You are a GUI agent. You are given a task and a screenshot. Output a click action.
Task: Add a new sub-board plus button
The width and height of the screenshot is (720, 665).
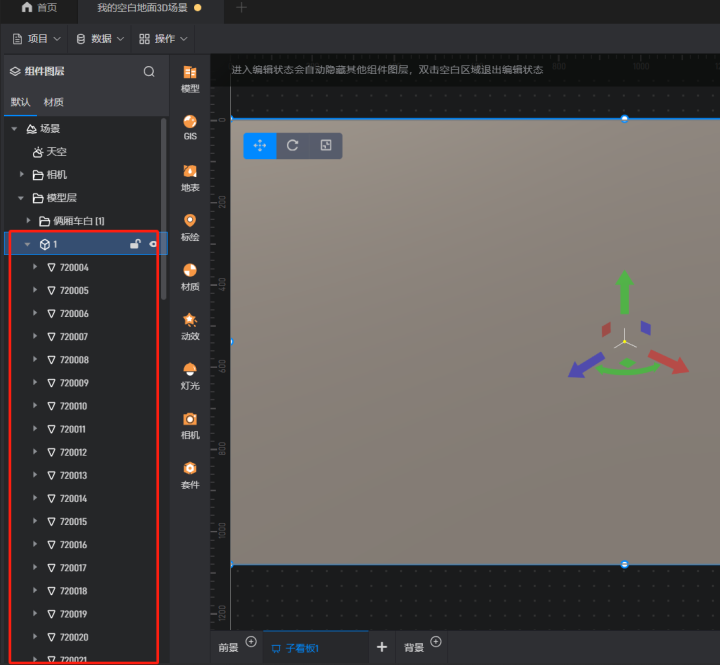click(382, 647)
